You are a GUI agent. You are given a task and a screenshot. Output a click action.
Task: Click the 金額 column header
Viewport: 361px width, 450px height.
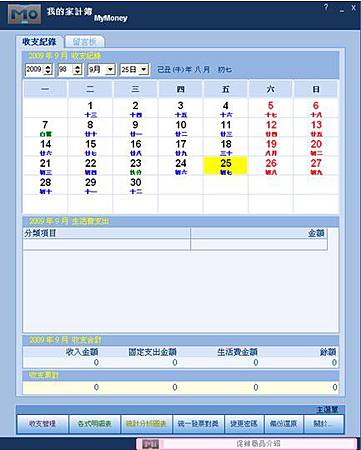click(259, 233)
